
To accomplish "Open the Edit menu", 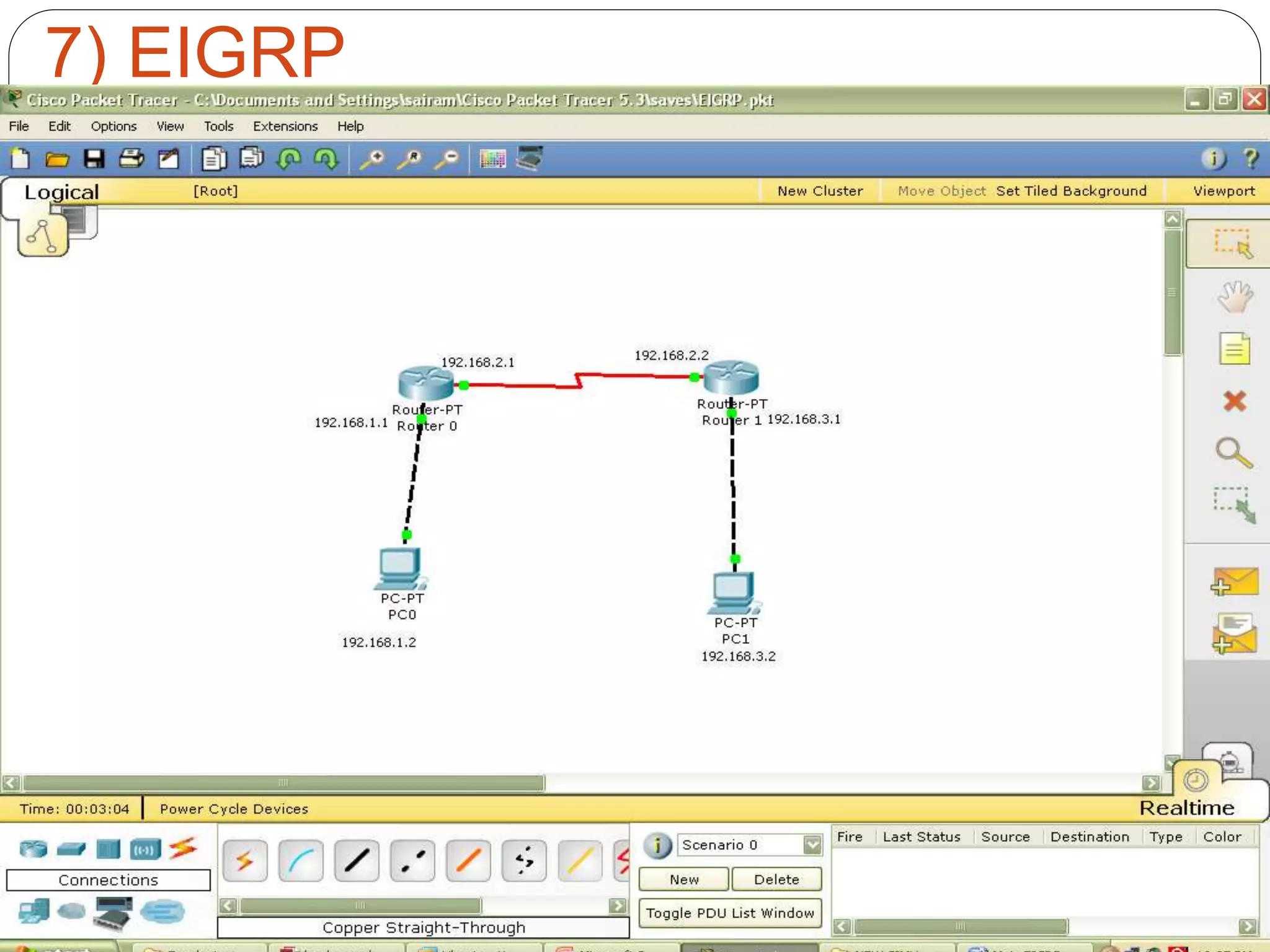I will [x=60, y=126].
